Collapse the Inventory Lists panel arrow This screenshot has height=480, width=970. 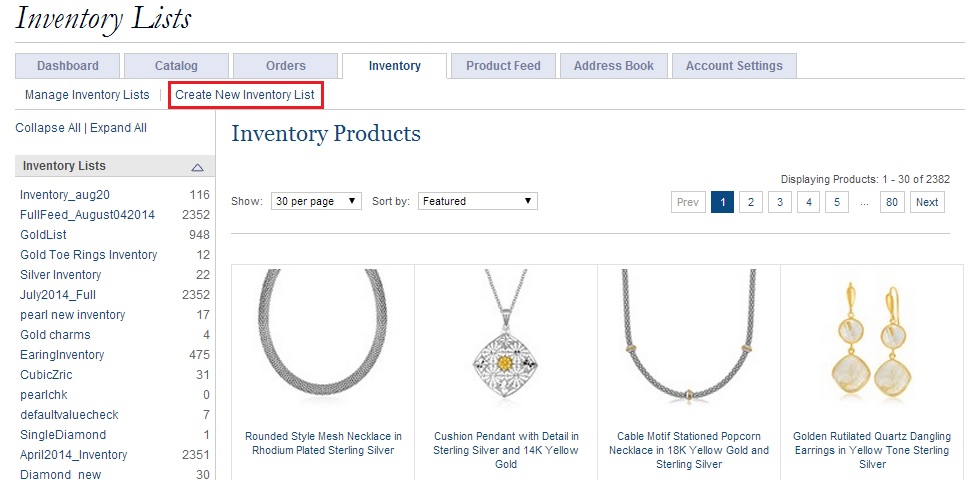[197, 167]
